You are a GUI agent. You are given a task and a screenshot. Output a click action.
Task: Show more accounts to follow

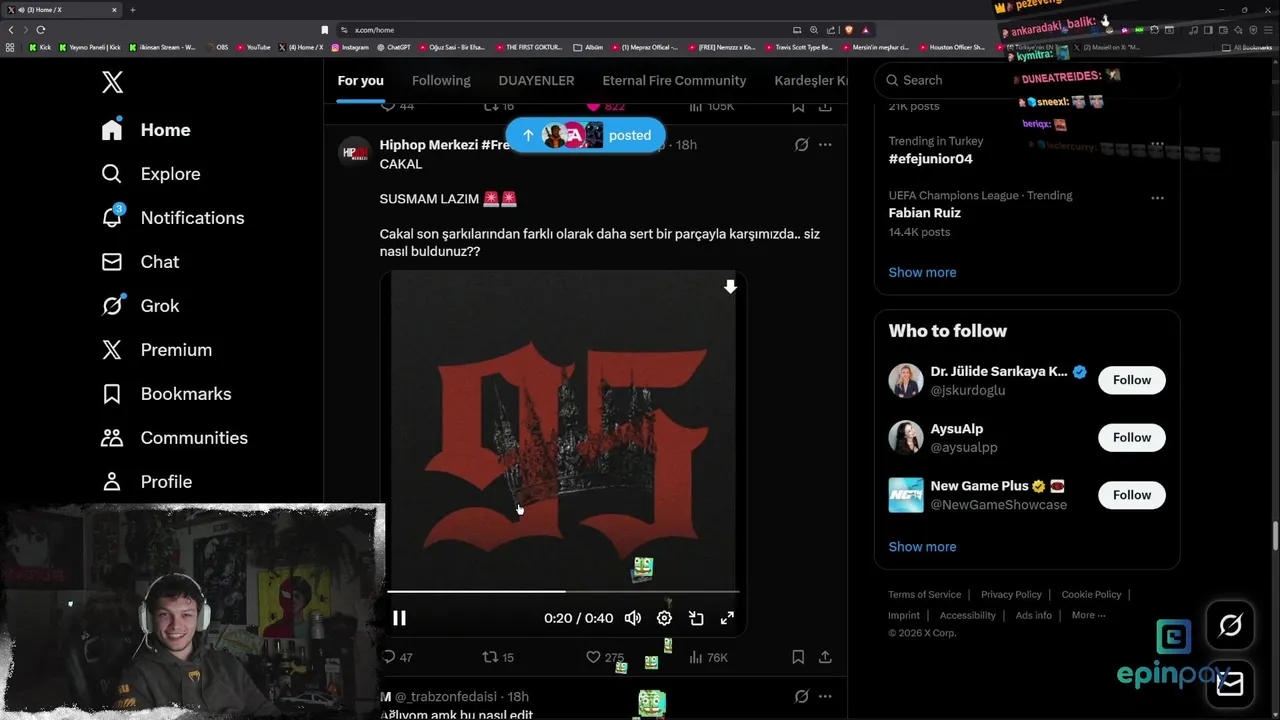coord(922,547)
